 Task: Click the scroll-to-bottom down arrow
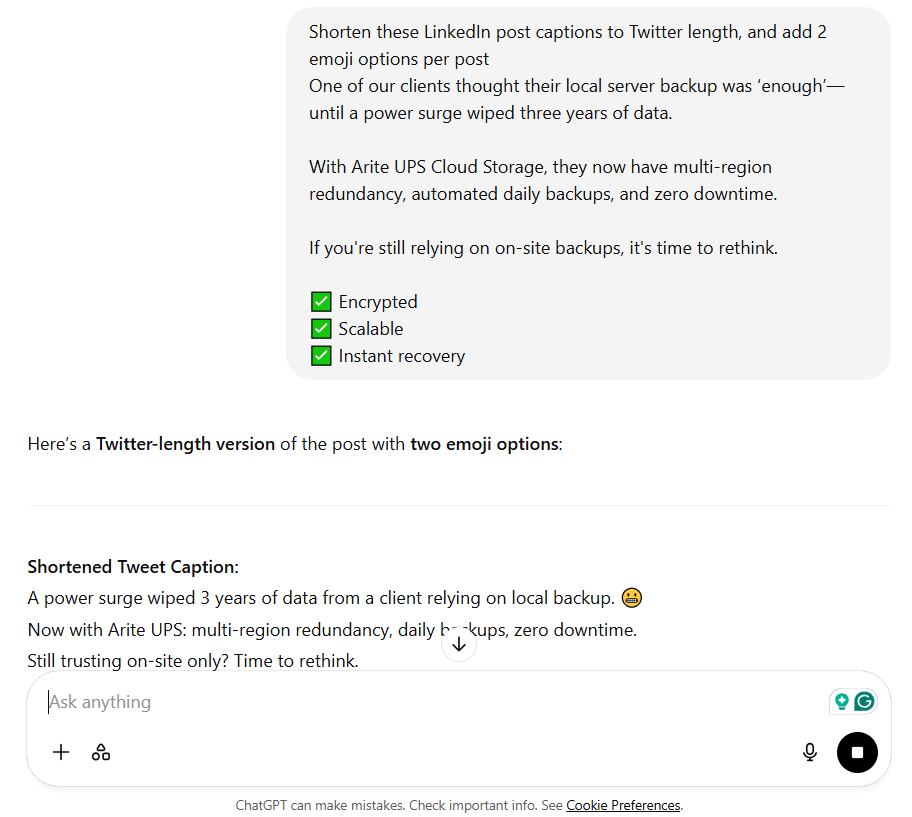coord(459,644)
